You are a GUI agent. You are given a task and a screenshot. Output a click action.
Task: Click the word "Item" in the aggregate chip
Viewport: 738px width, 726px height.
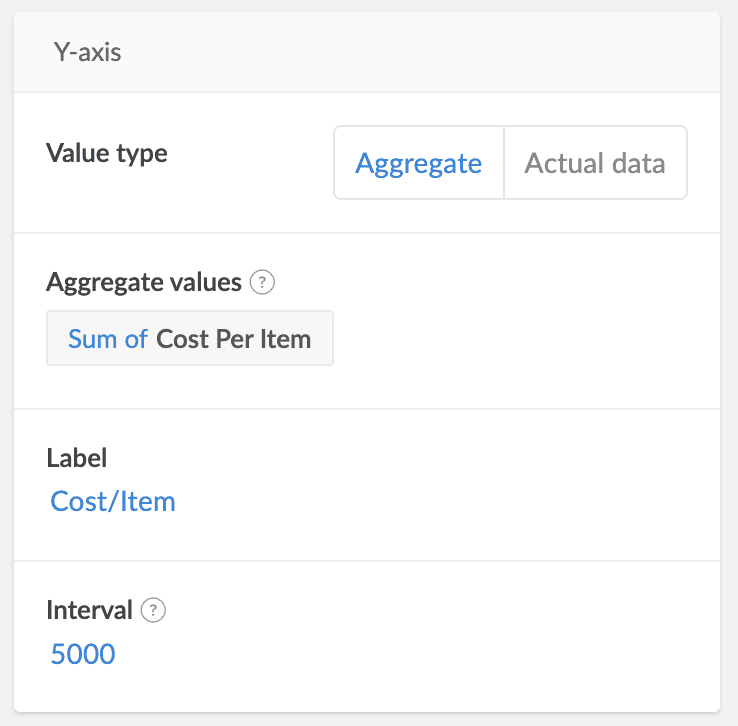tap(285, 339)
